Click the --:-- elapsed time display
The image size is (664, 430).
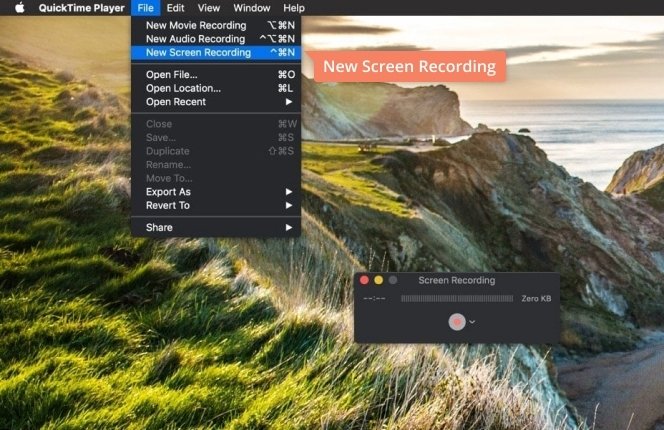point(374,299)
